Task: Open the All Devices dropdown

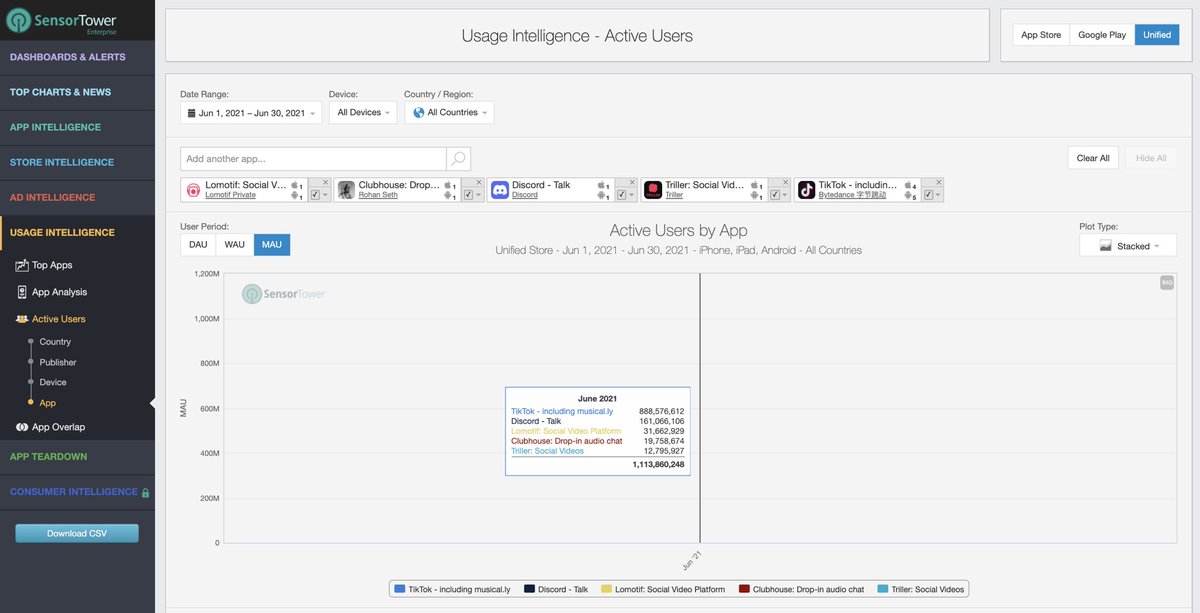Action: click(363, 113)
